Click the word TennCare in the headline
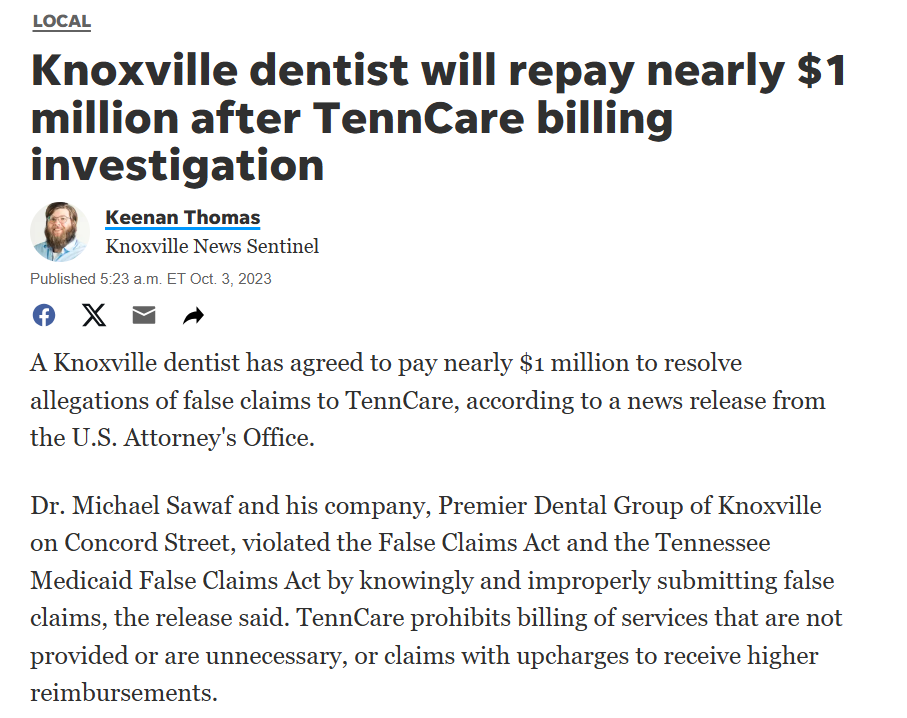This screenshot has height=718, width=907. [x=419, y=117]
